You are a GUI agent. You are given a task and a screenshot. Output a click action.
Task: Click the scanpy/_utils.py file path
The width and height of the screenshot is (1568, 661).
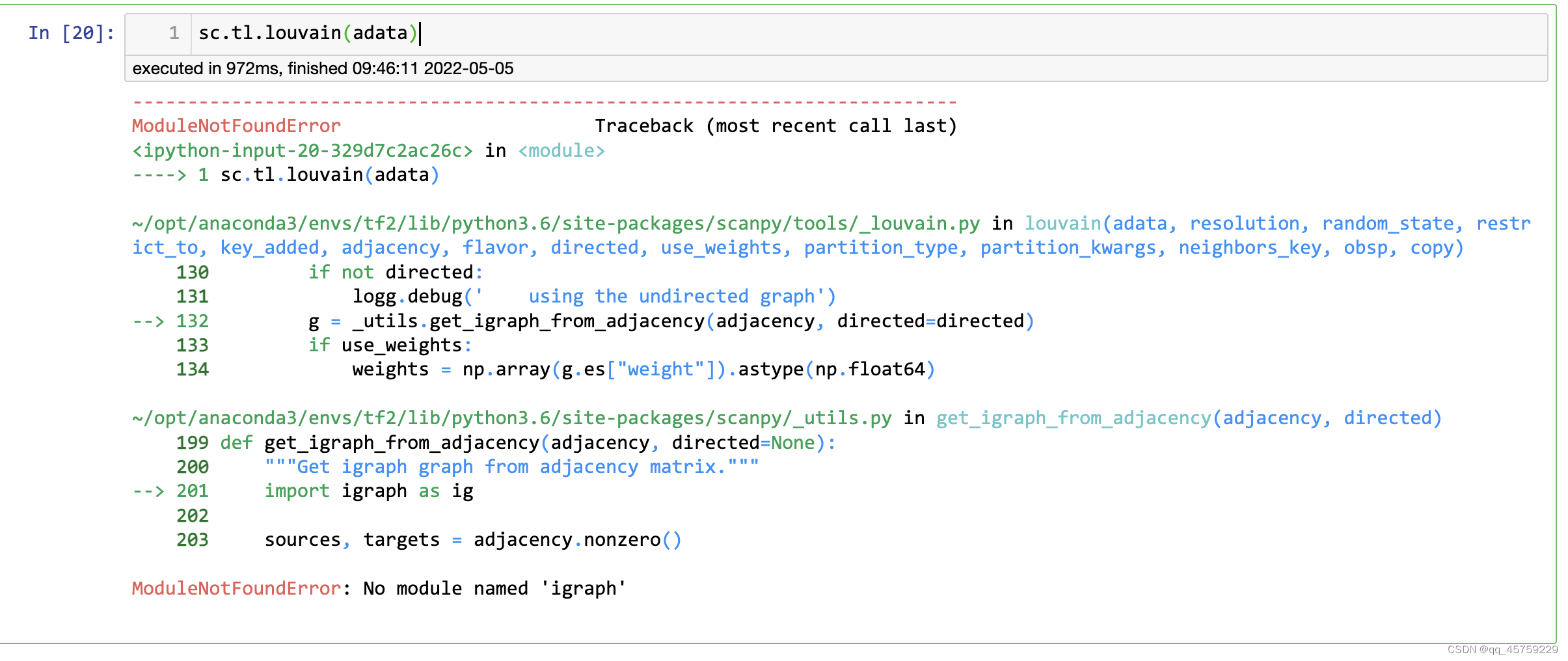511,418
